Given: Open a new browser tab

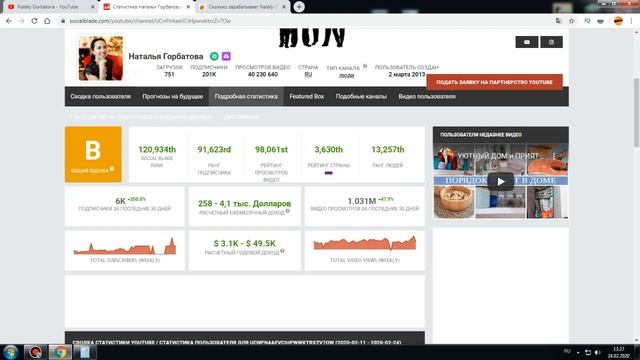Looking at the screenshot, I should coord(299,7).
